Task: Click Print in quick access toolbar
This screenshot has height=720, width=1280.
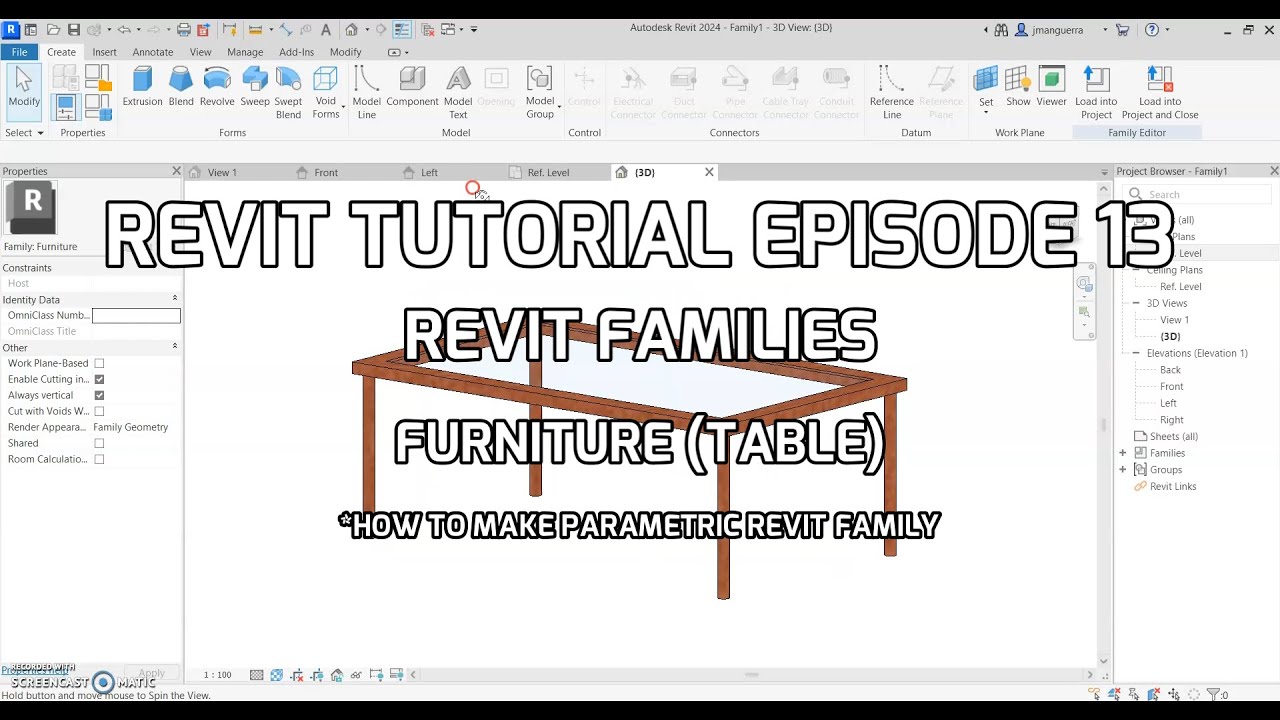Action: [x=184, y=30]
